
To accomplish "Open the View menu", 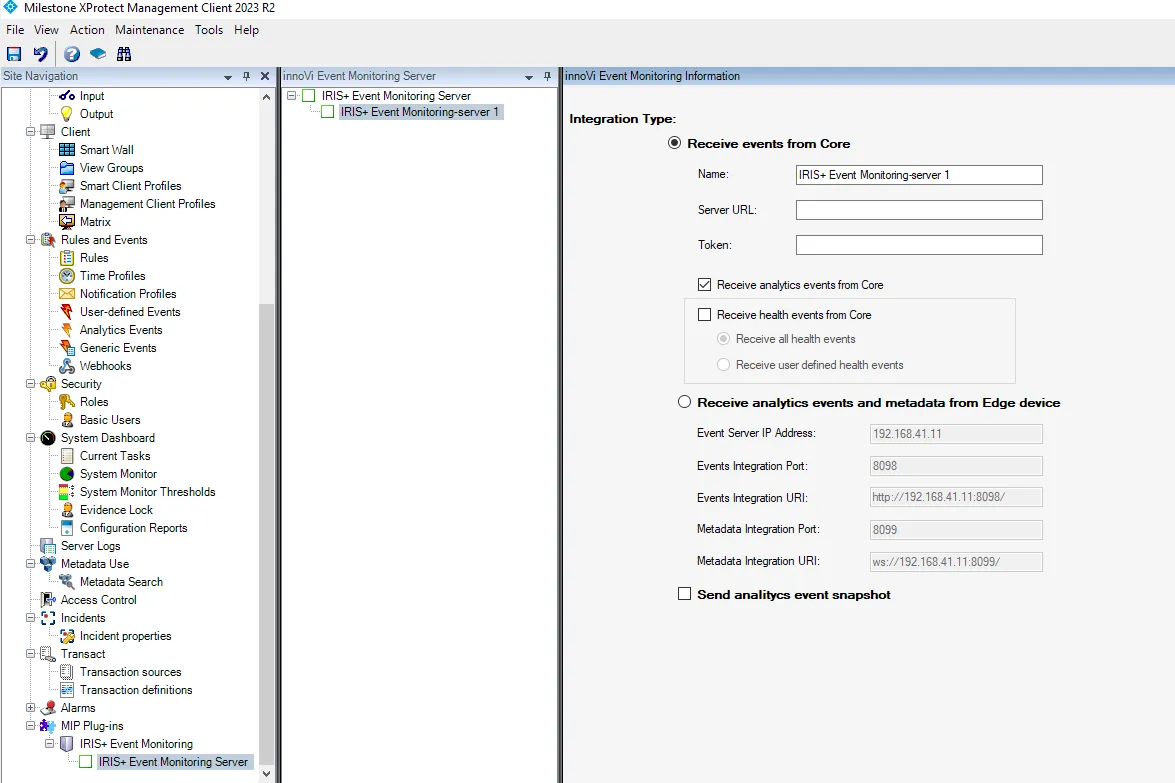I will tap(46, 30).
